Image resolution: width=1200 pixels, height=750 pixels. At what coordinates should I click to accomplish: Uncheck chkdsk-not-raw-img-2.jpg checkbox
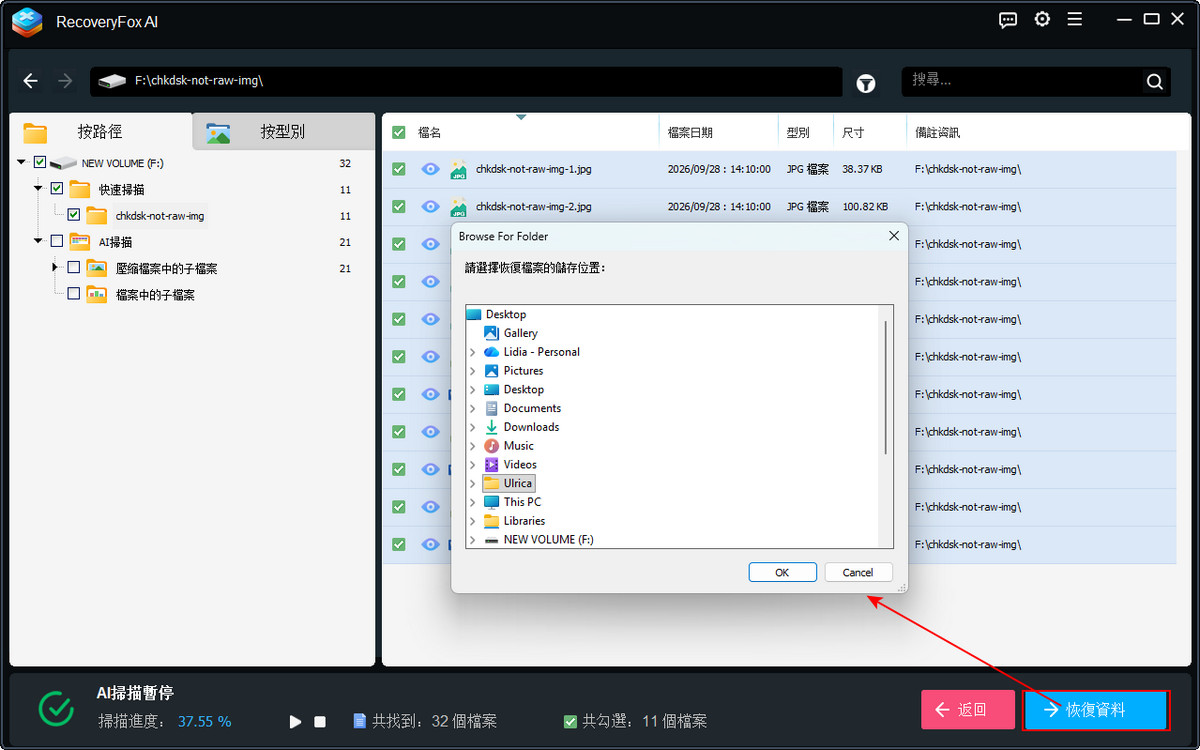(x=399, y=206)
